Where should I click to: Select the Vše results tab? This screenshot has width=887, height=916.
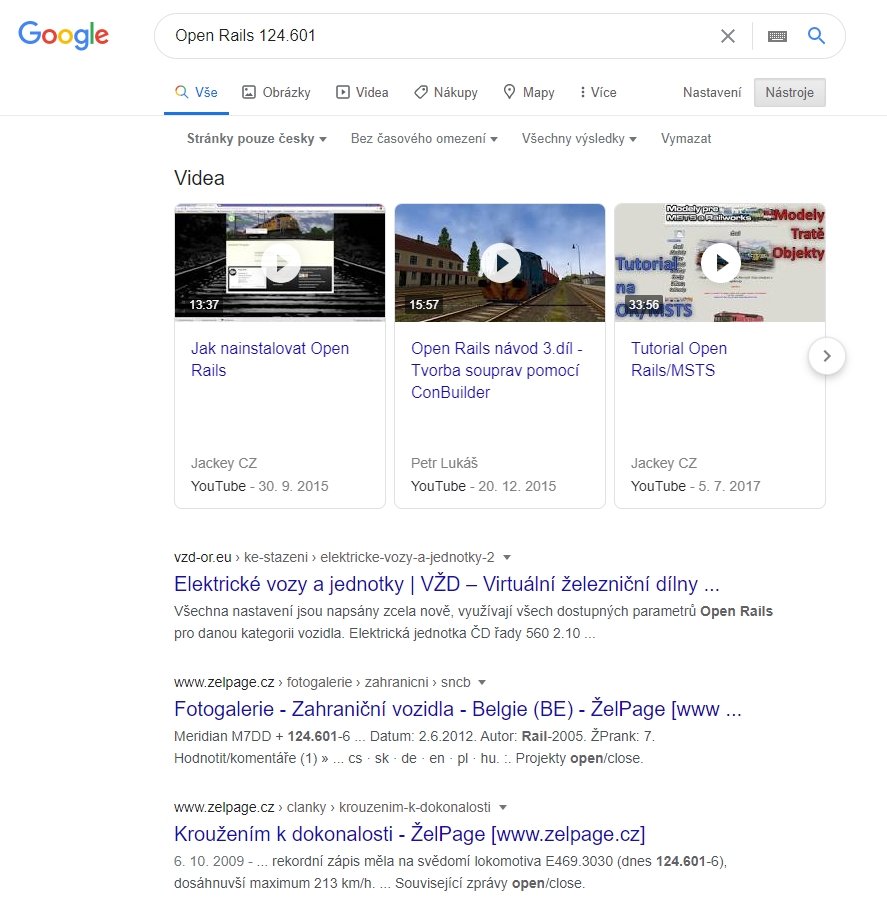tap(196, 92)
